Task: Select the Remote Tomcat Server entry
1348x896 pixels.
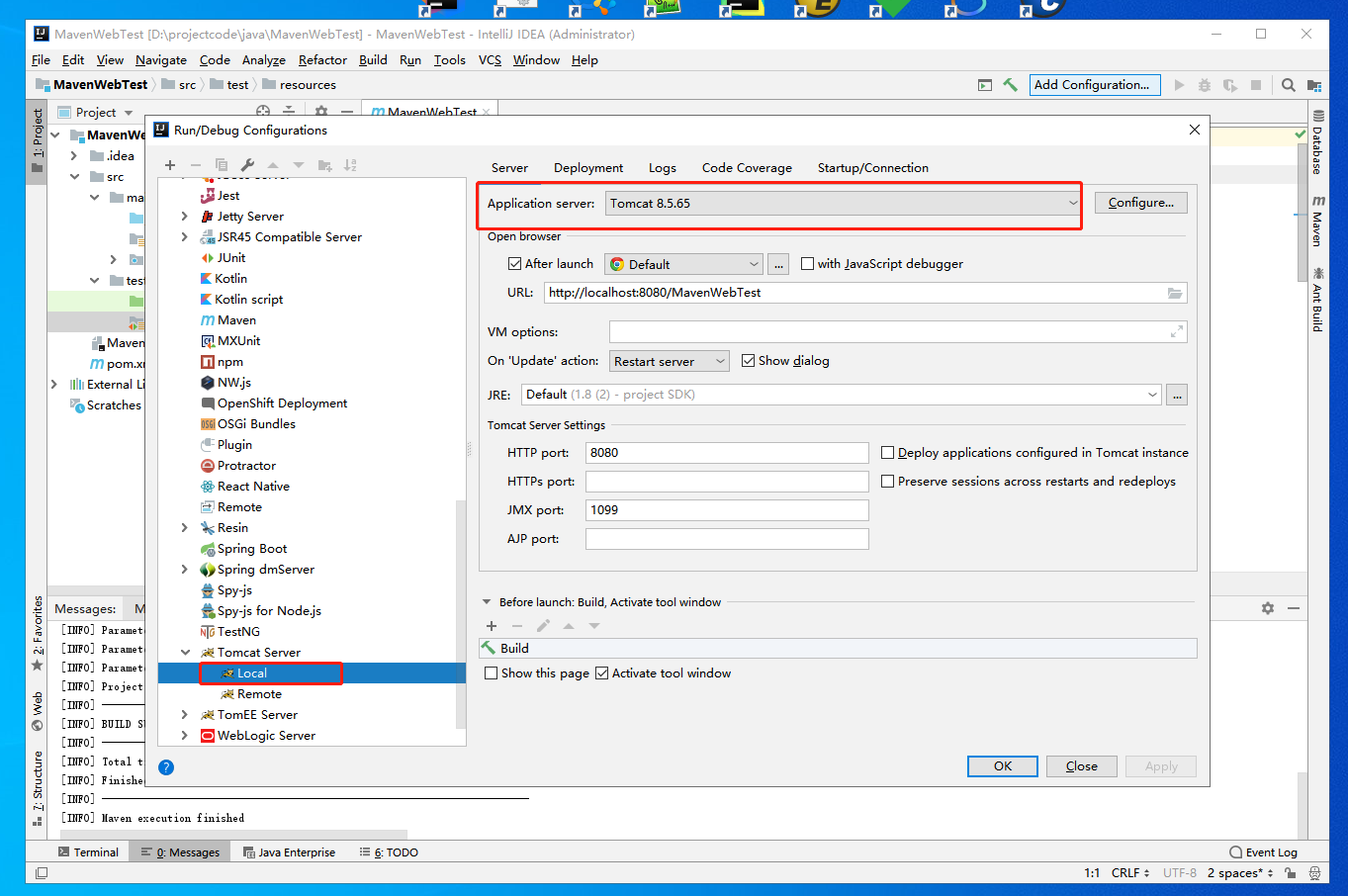Action: 259,694
